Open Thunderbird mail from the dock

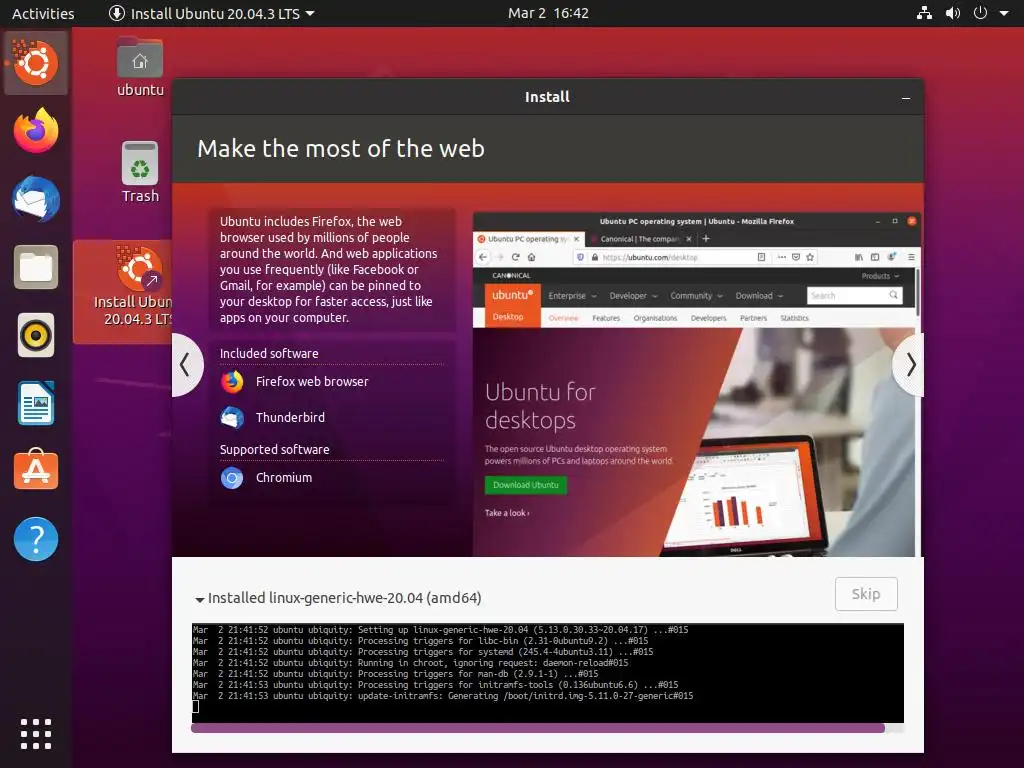36,199
